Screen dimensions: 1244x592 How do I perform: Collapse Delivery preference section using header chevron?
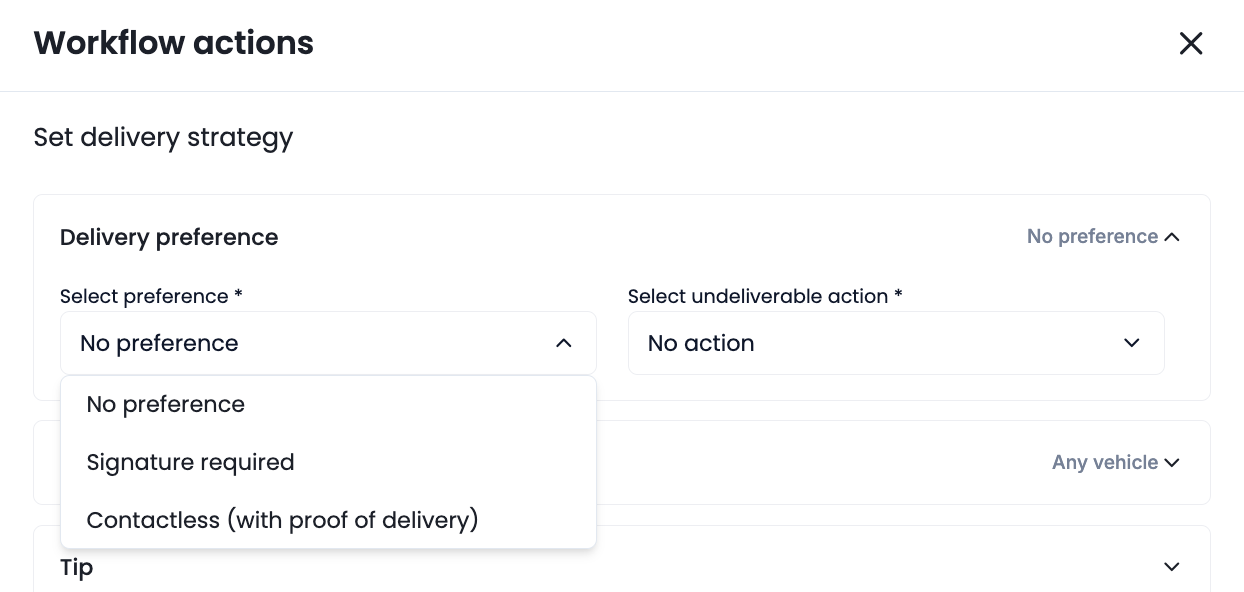pos(1172,237)
